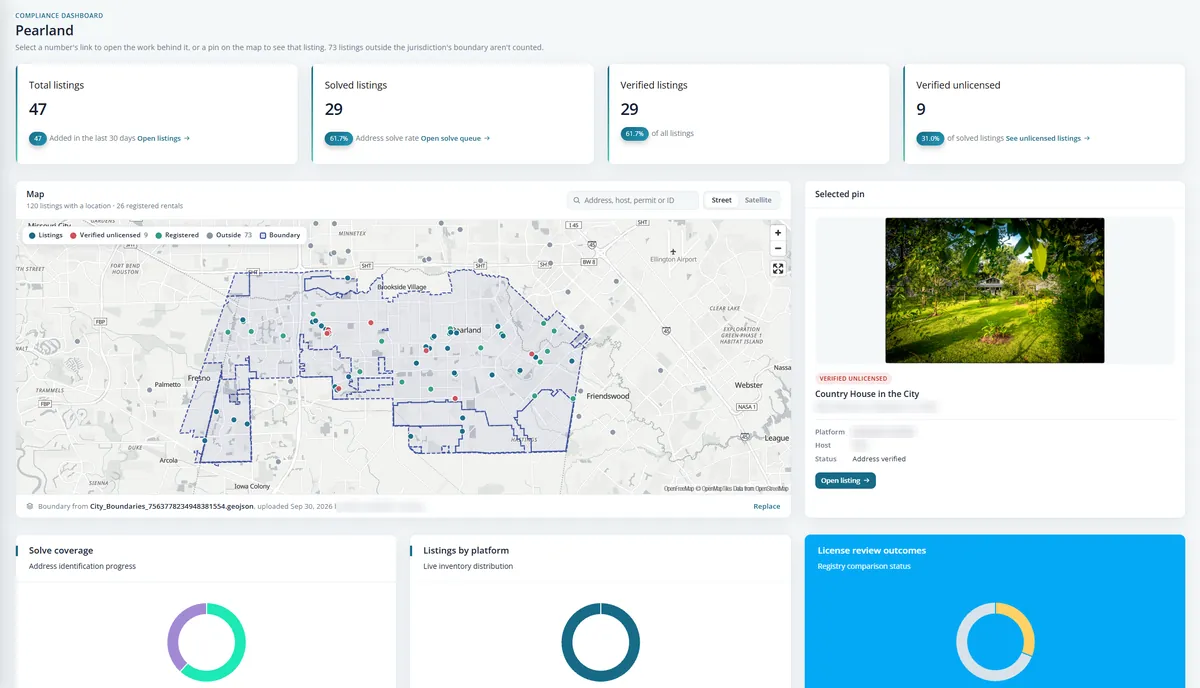Switch map to Satellite view
This screenshot has height=688, width=1200.
(758, 200)
